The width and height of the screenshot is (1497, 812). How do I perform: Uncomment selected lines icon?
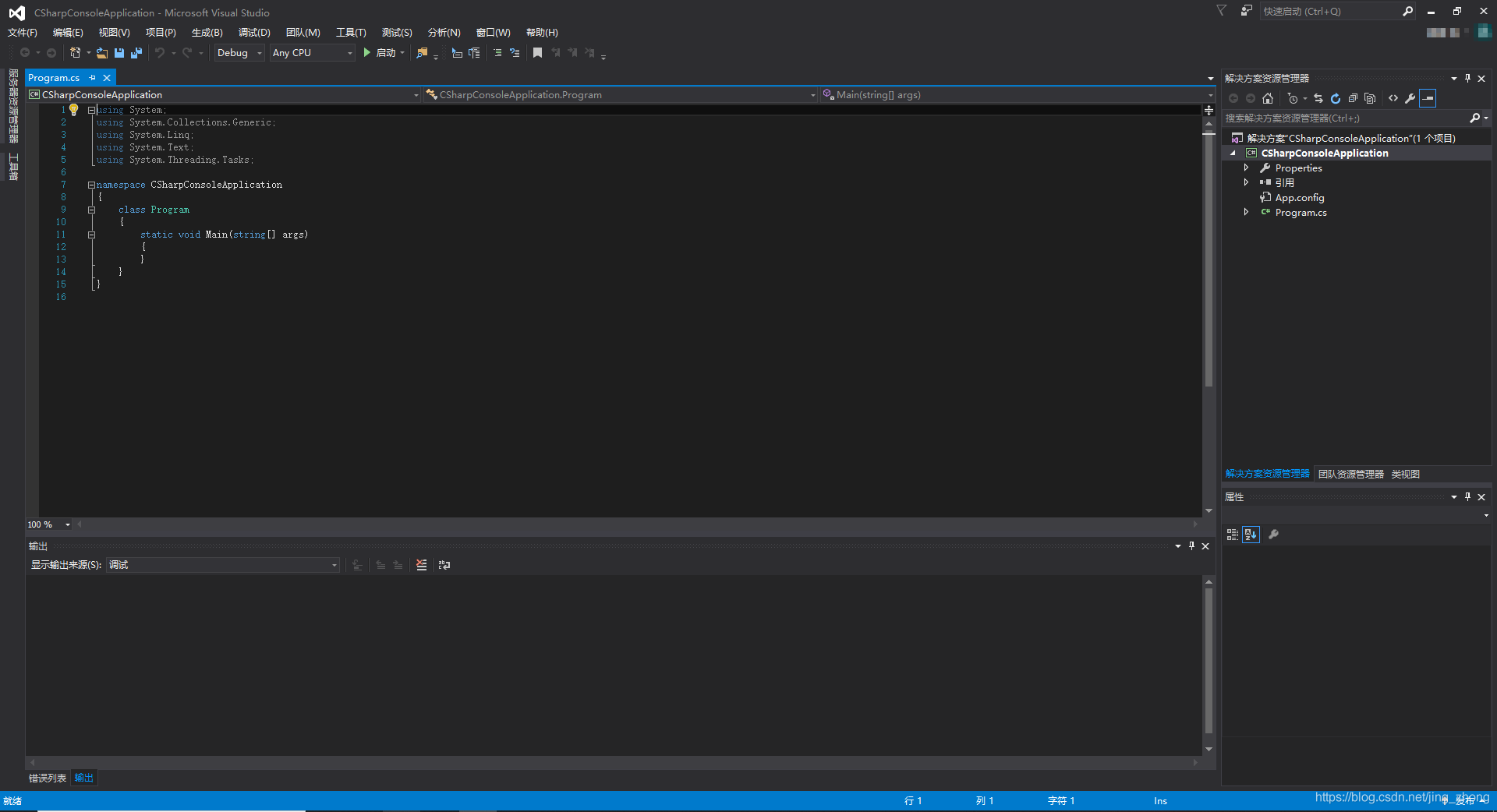[515, 53]
